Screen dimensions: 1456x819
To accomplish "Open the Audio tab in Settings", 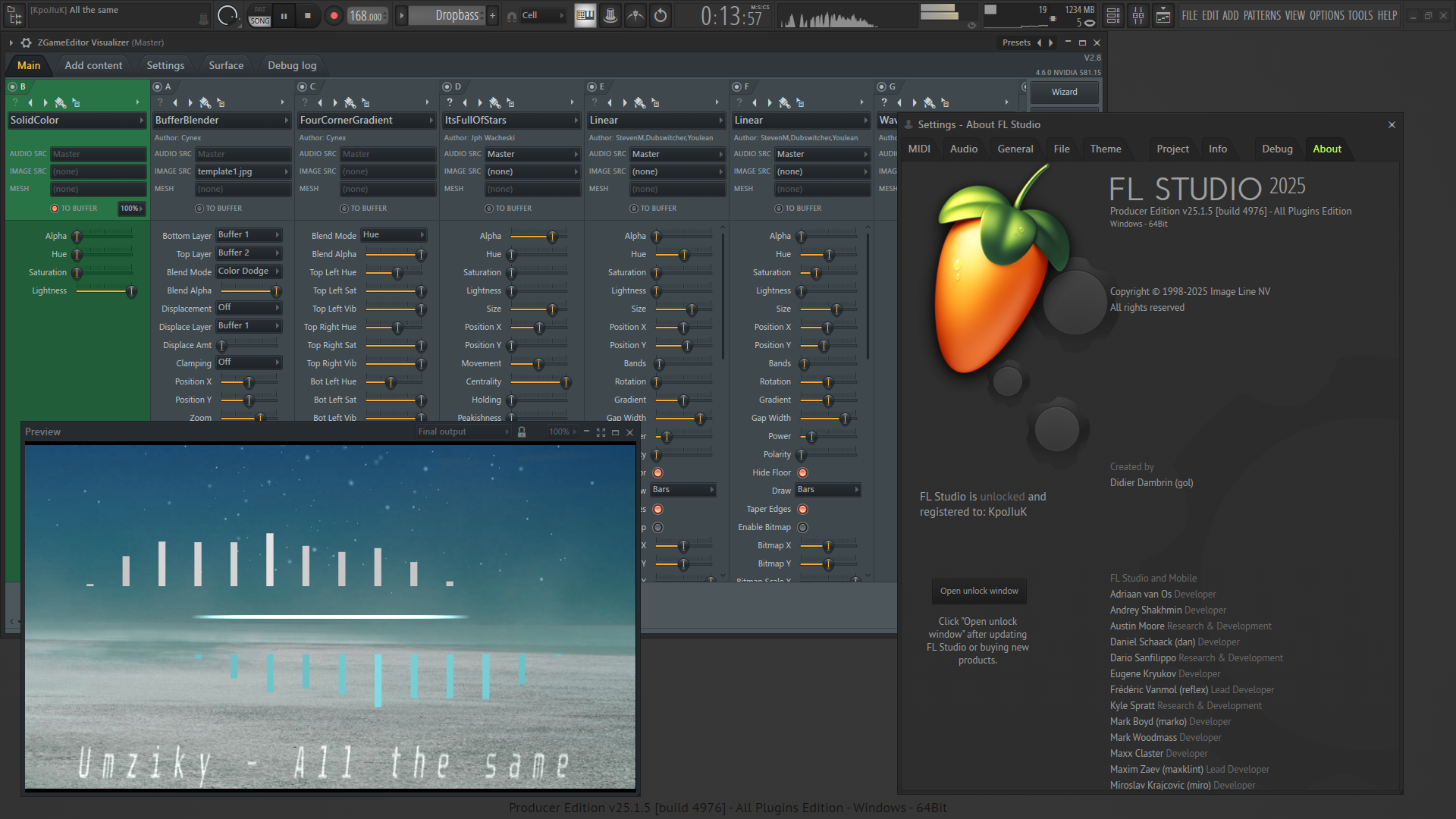I will tap(964, 149).
